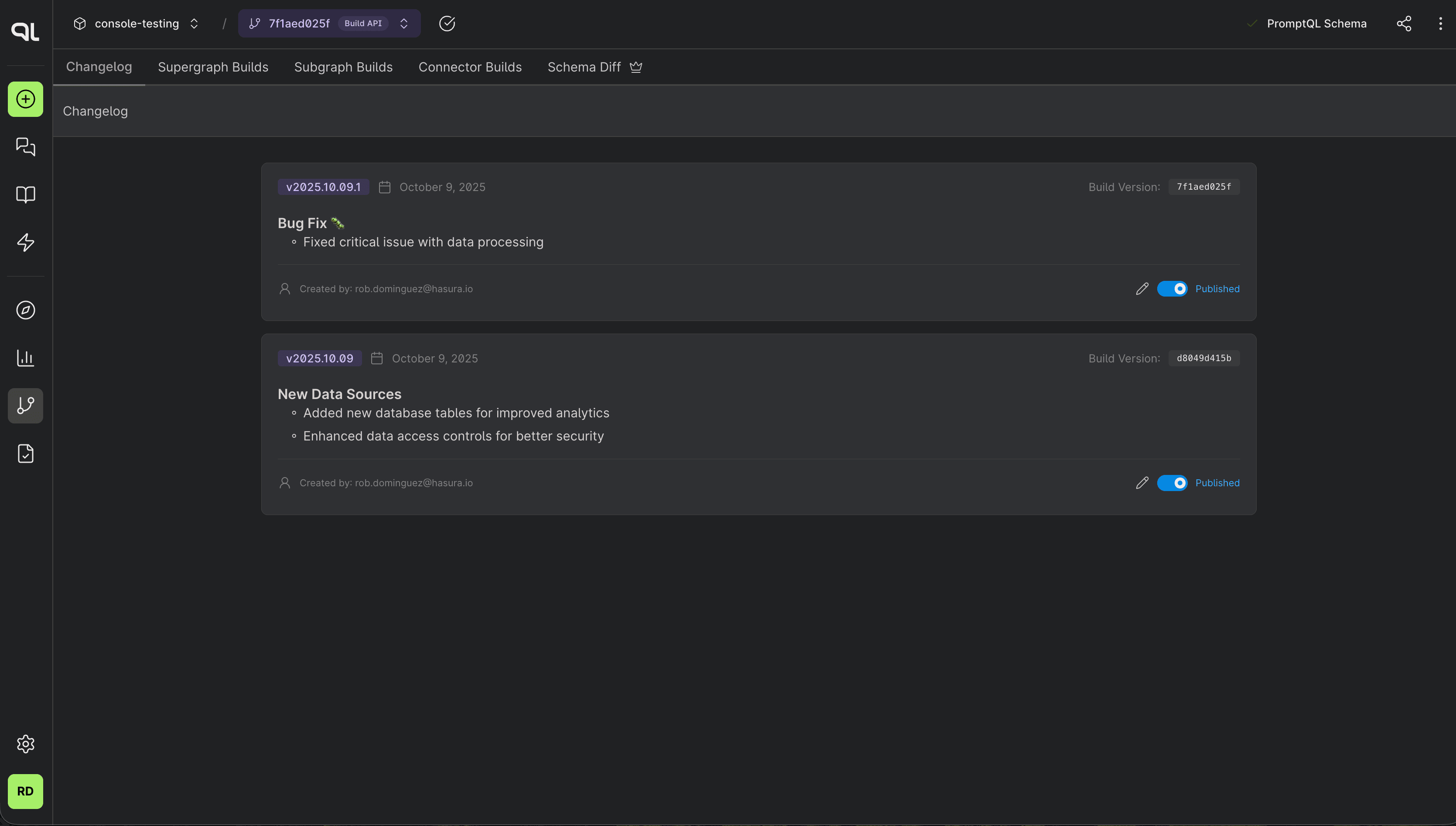The image size is (1456, 826).
Task: Click build version d8049d415b badge
Action: [1203, 358]
